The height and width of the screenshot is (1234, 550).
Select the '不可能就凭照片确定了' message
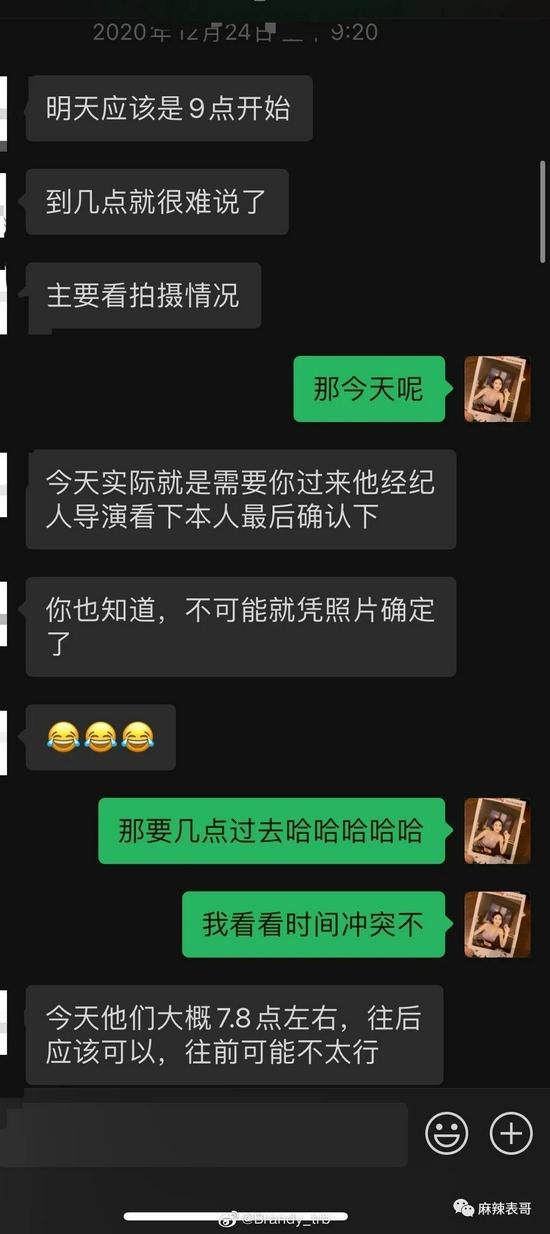tap(241, 626)
